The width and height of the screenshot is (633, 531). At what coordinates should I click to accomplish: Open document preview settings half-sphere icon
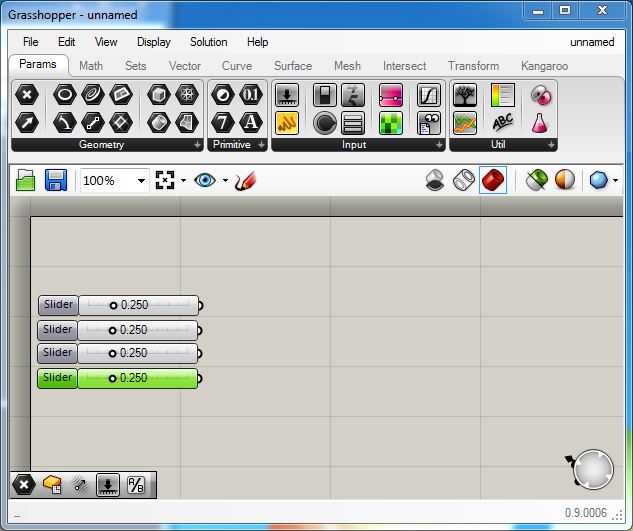[565, 180]
